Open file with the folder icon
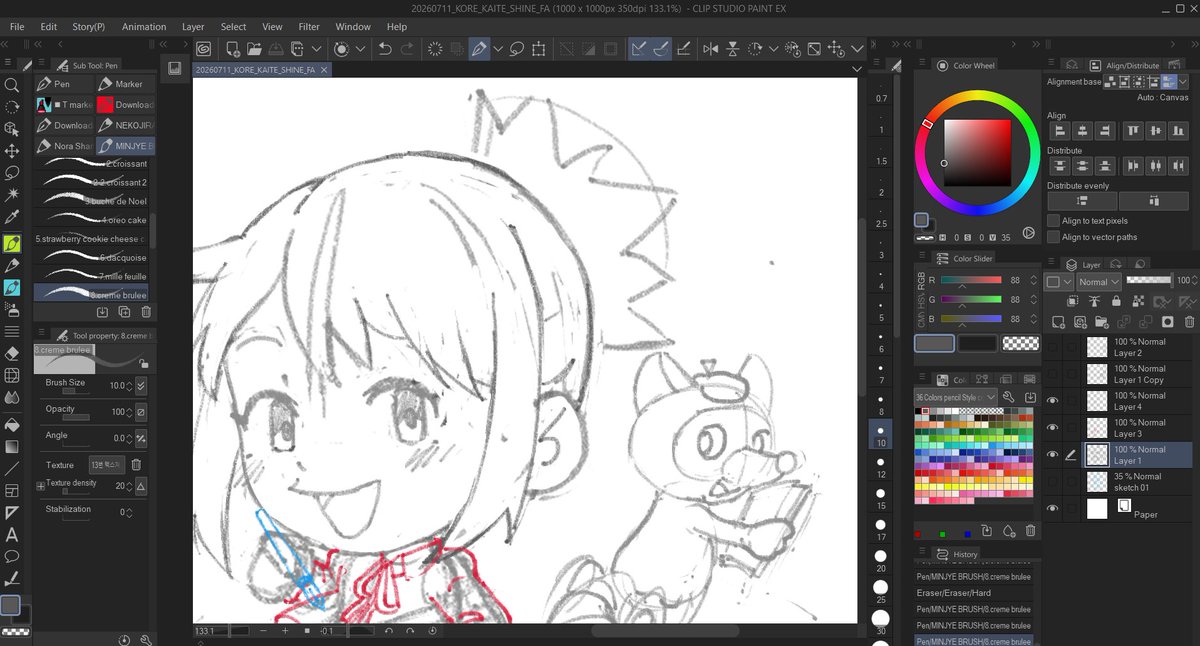1200x646 pixels. [x=254, y=48]
